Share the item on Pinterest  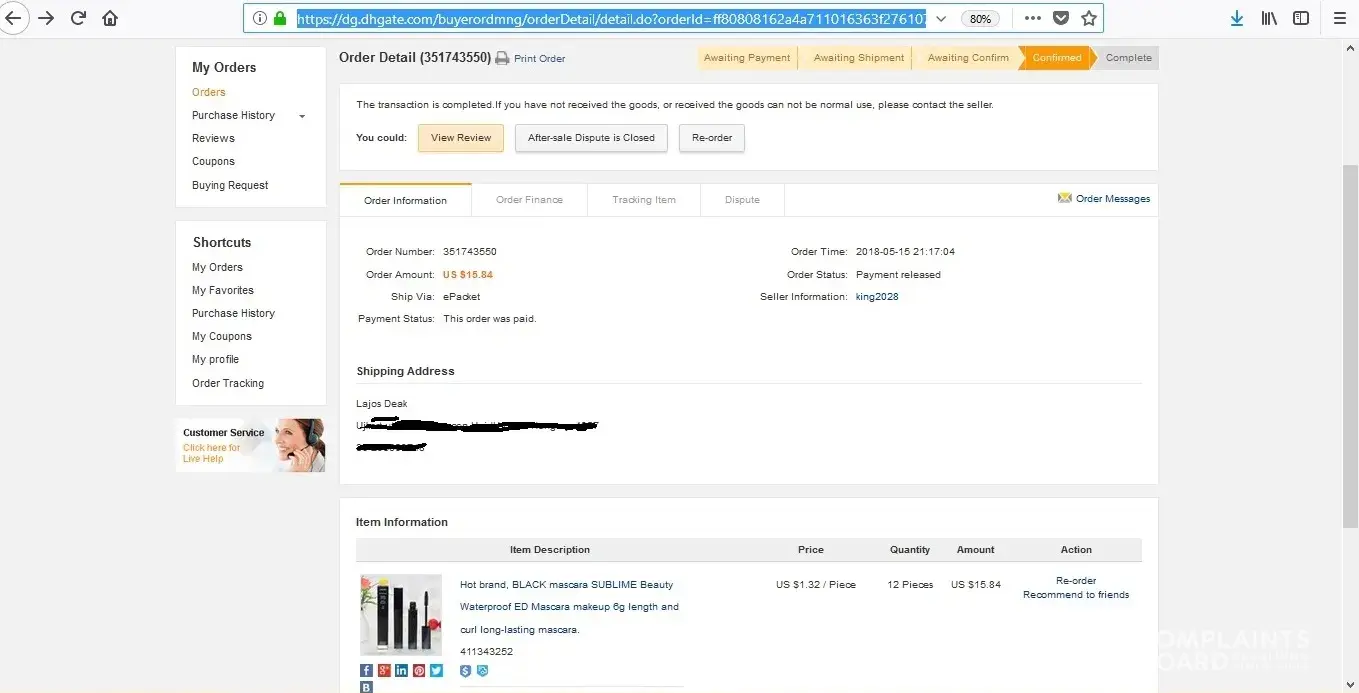tap(419, 671)
